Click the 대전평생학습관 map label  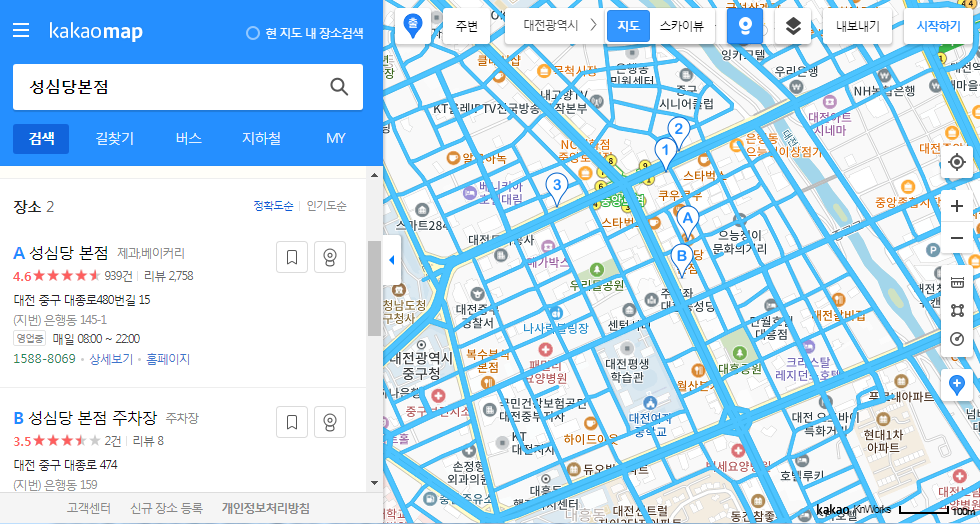(628, 369)
